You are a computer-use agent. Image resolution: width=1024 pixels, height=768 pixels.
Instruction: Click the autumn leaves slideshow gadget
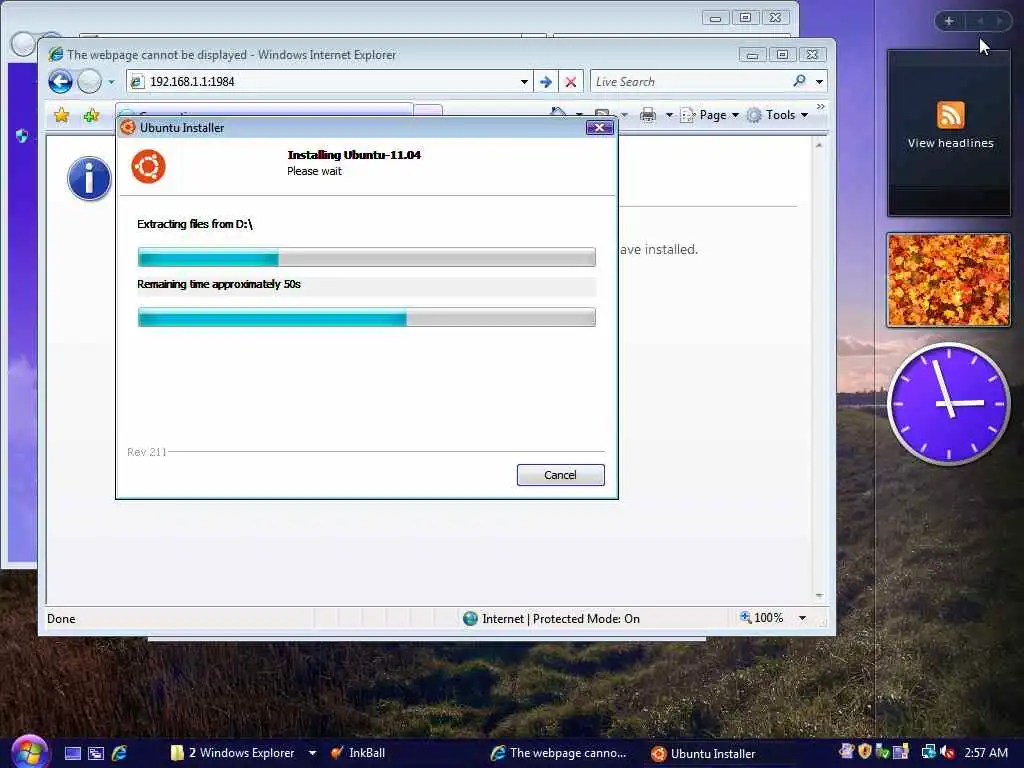[949, 280]
